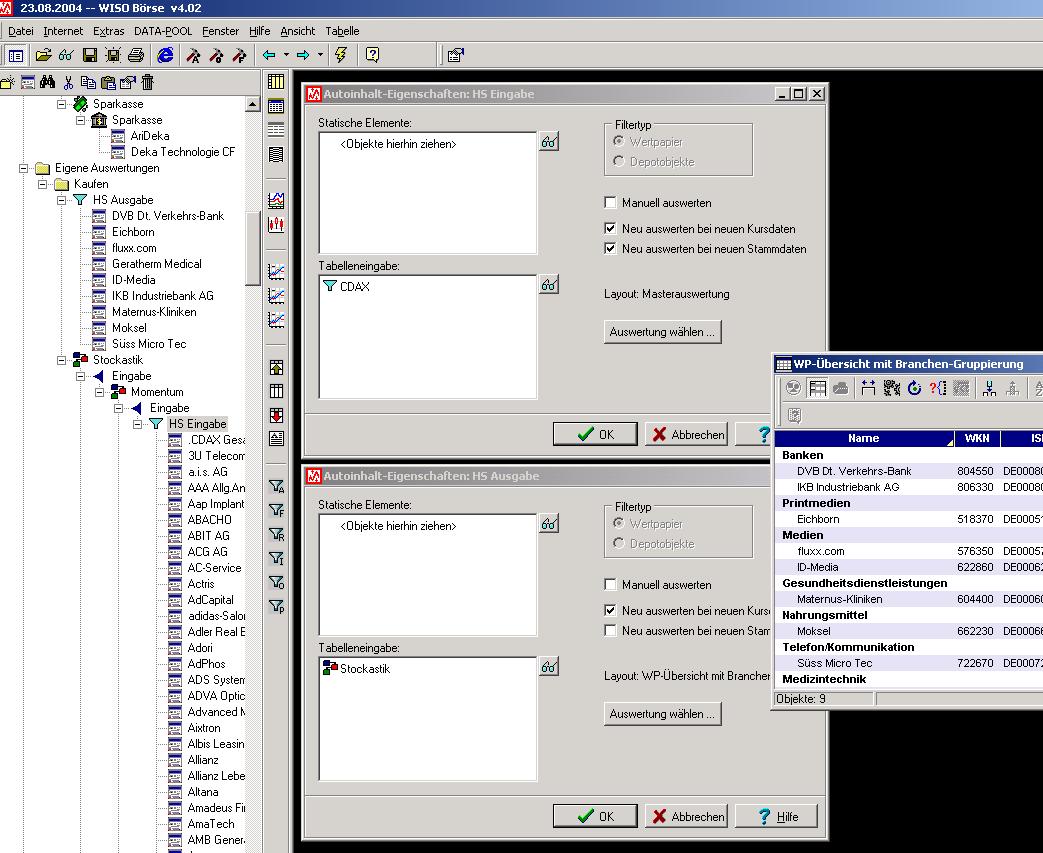The width and height of the screenshot is (1043, 853).
Task: Open dropdown arrow next to back arrow
Action: coord(286,55)
